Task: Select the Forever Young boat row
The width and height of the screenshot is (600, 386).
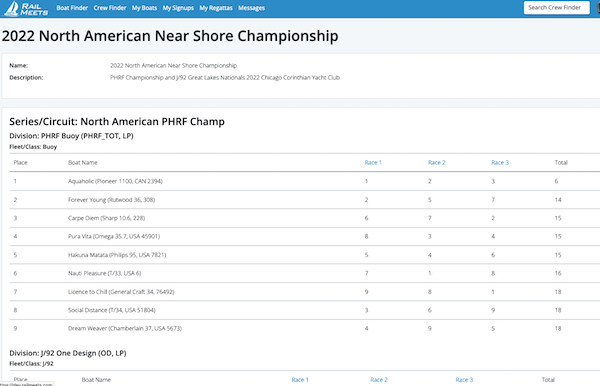Action: [x=305, y=200]
